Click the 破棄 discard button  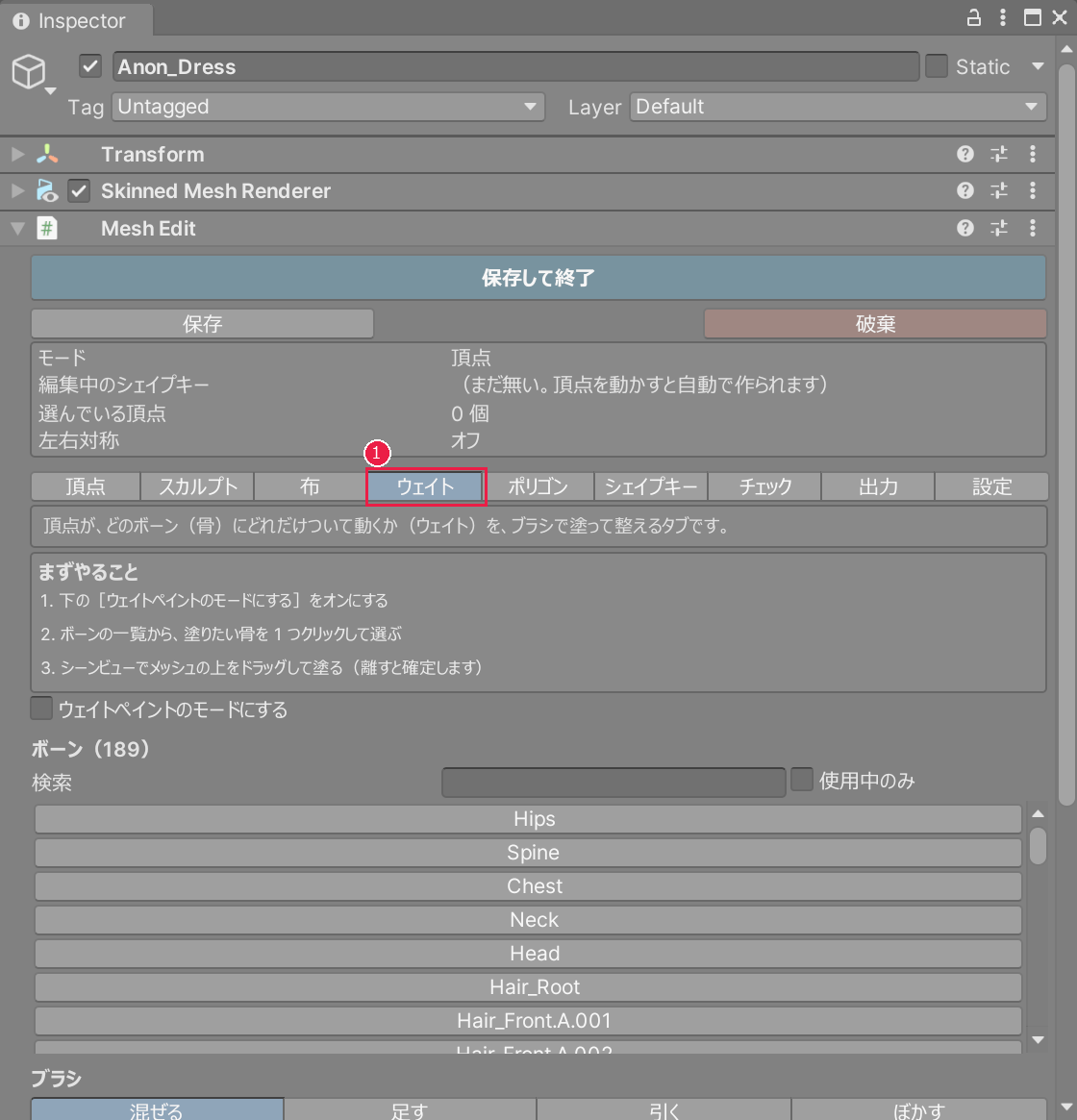[x=875, y=324]
